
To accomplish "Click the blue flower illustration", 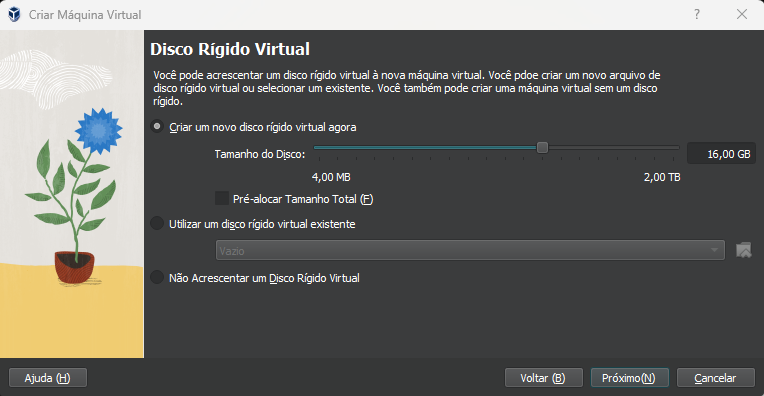I will 99,131.
